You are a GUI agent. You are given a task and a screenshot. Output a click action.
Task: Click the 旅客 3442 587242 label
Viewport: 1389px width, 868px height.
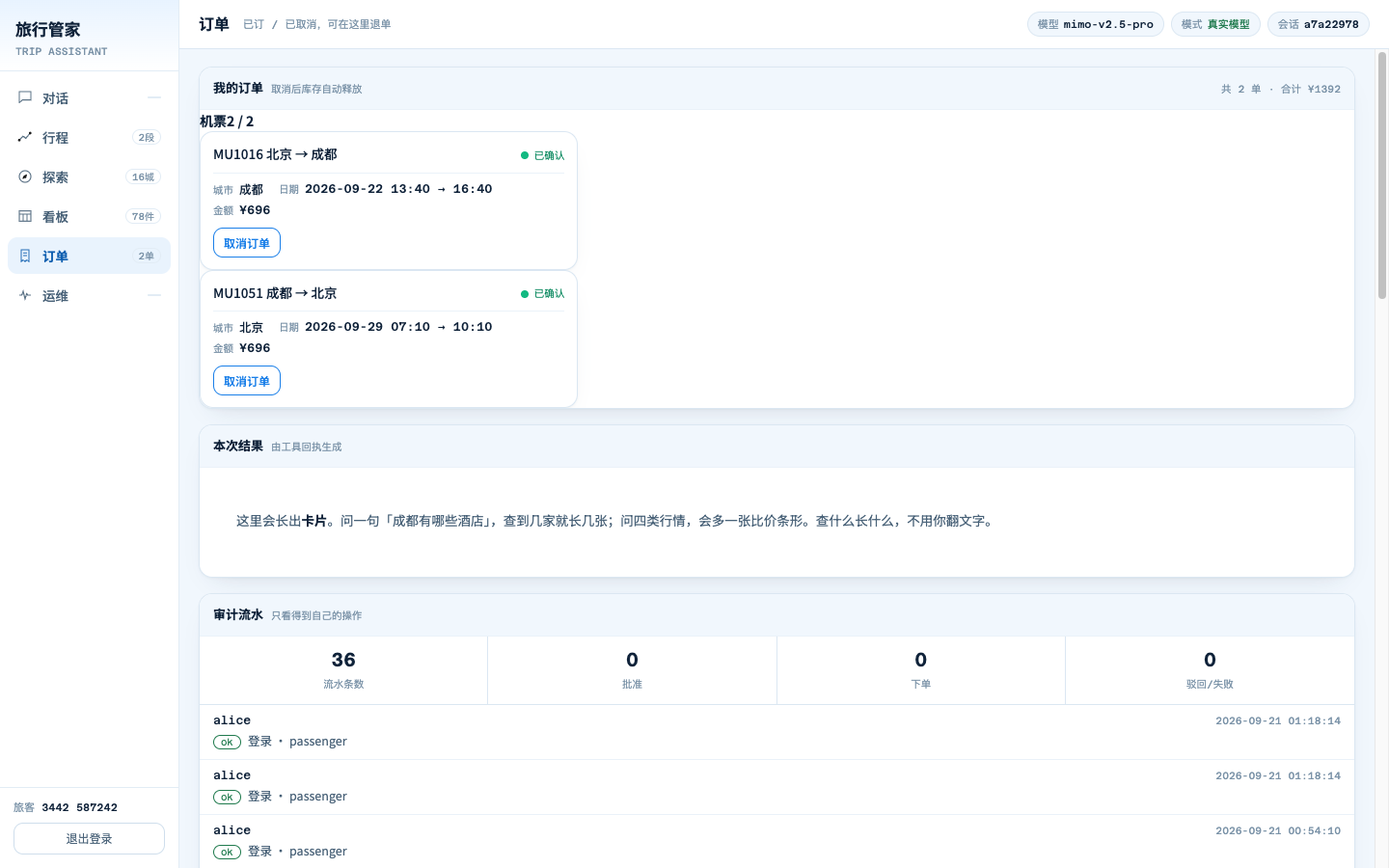(66, 807)
